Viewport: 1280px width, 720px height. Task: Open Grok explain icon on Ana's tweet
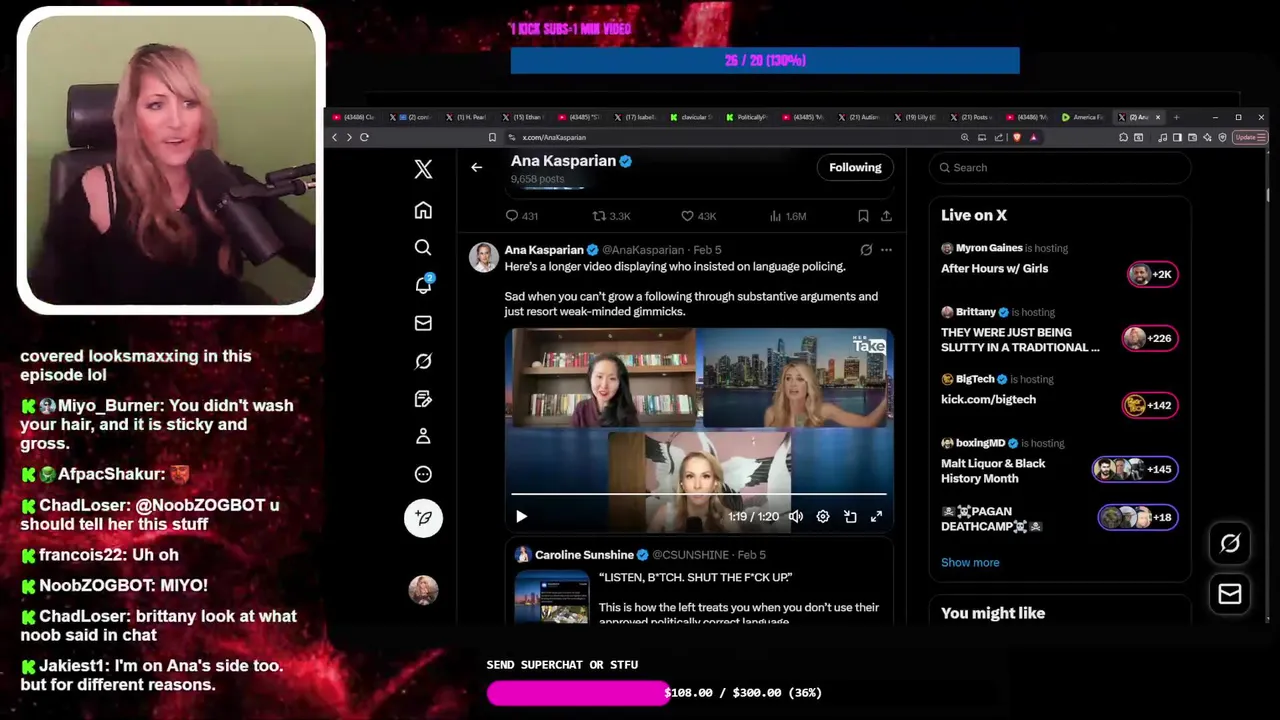(866, 250)
